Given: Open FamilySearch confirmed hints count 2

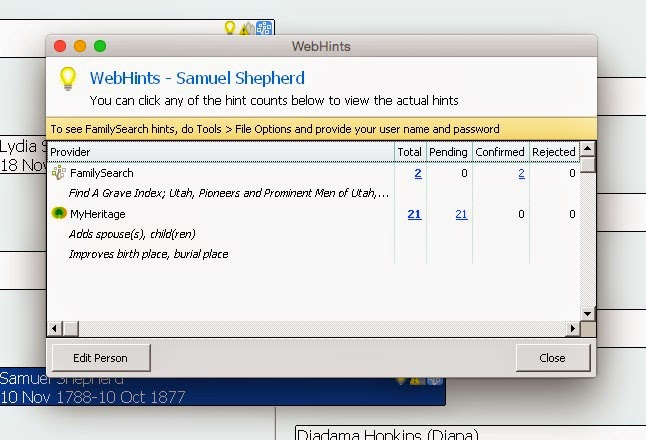Looking at the screenshot, I should point(521,173).
